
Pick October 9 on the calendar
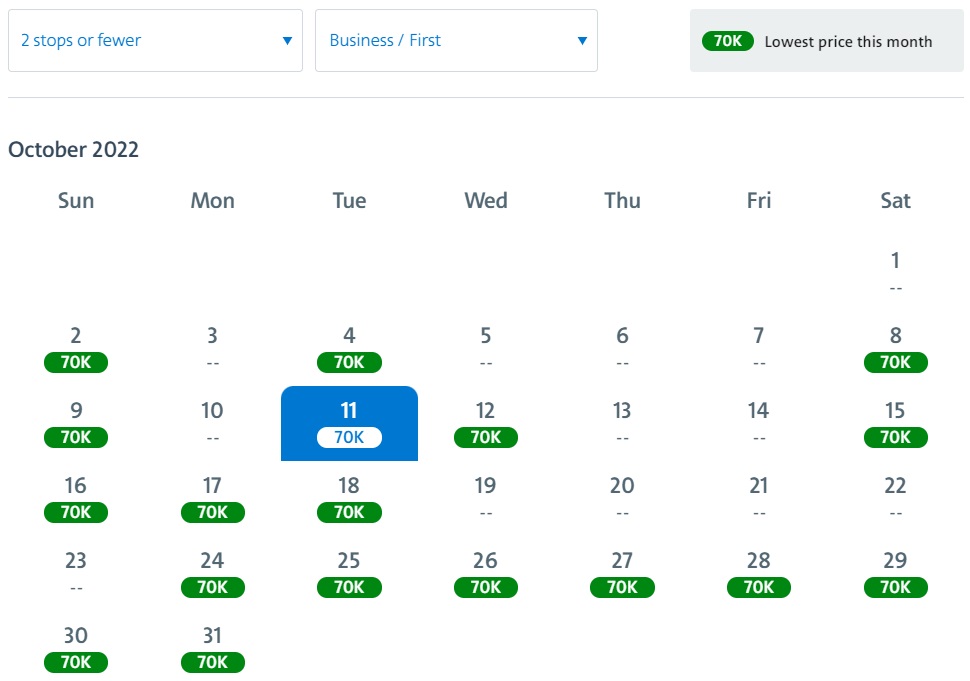[76, 424]
